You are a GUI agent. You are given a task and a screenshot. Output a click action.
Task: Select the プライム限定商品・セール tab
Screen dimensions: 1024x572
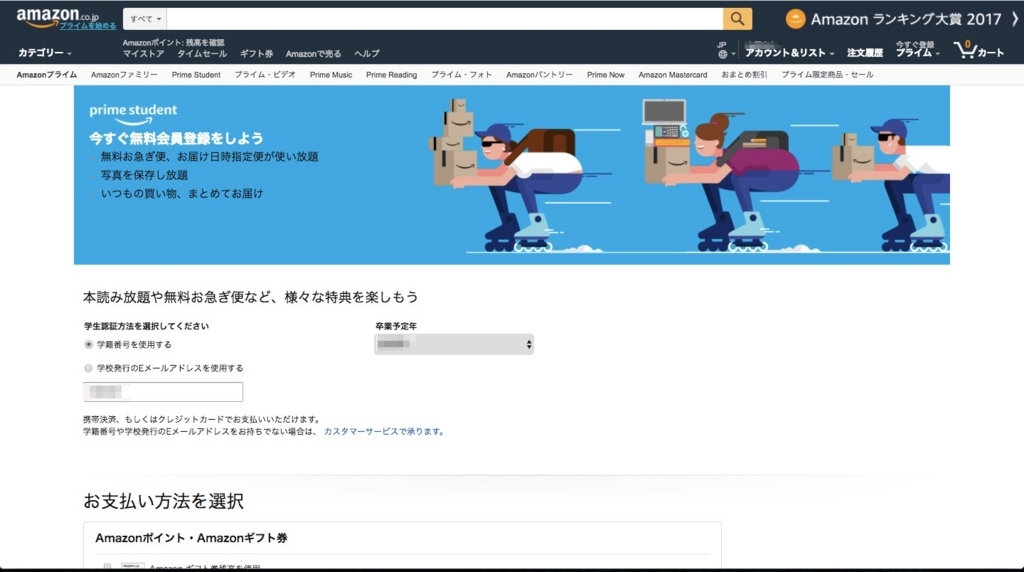pos(827,75)
